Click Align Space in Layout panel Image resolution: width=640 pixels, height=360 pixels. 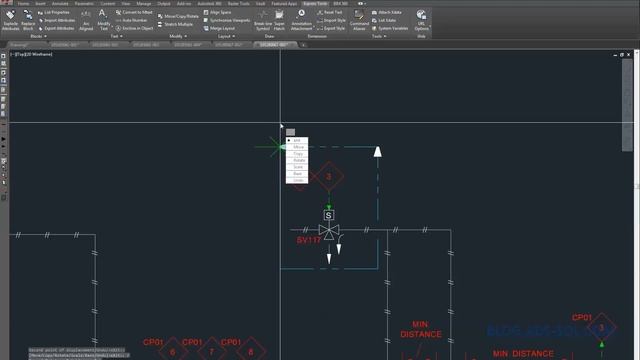218,12
